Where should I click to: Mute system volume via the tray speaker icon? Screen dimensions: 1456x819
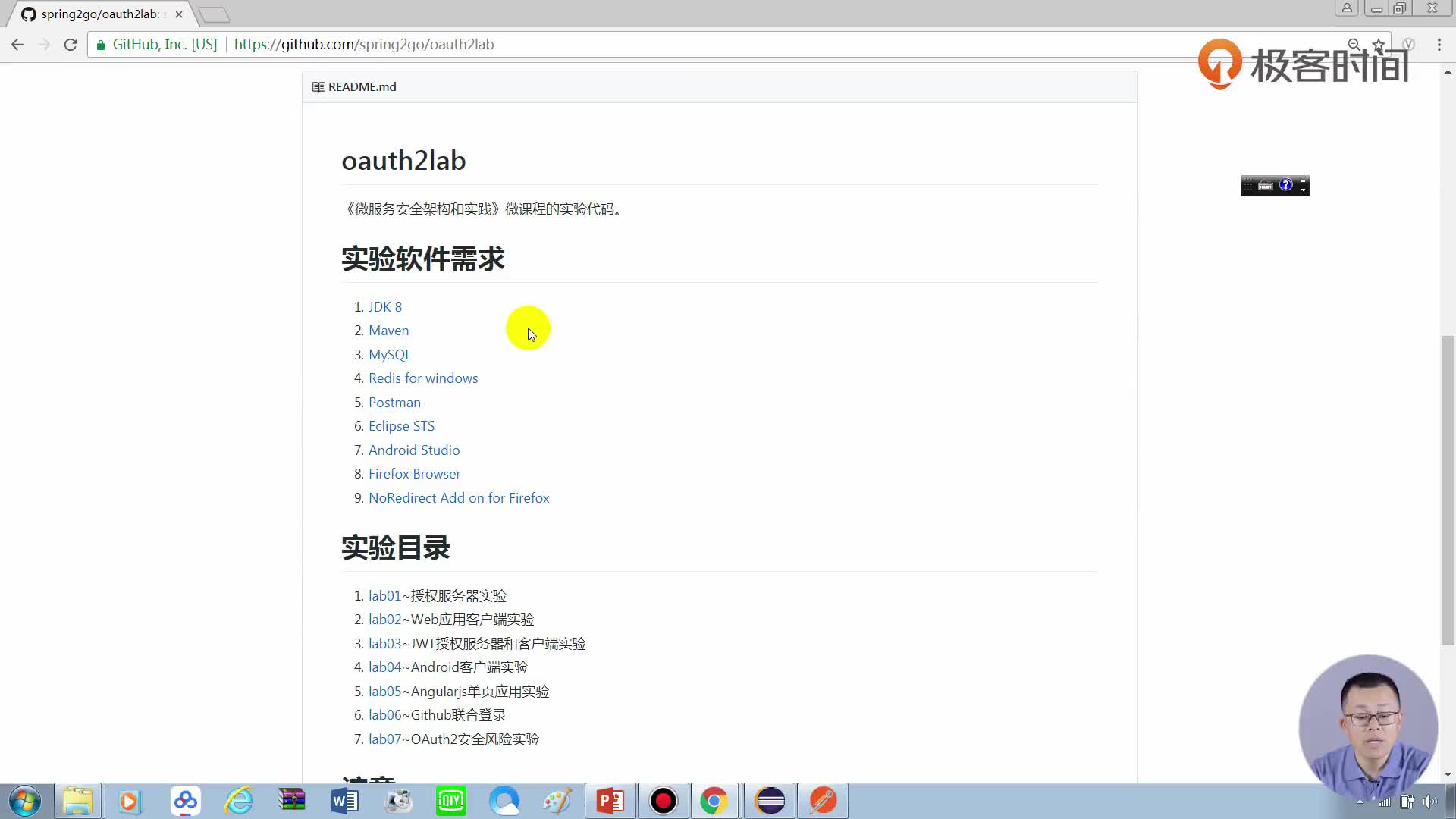1429,802
